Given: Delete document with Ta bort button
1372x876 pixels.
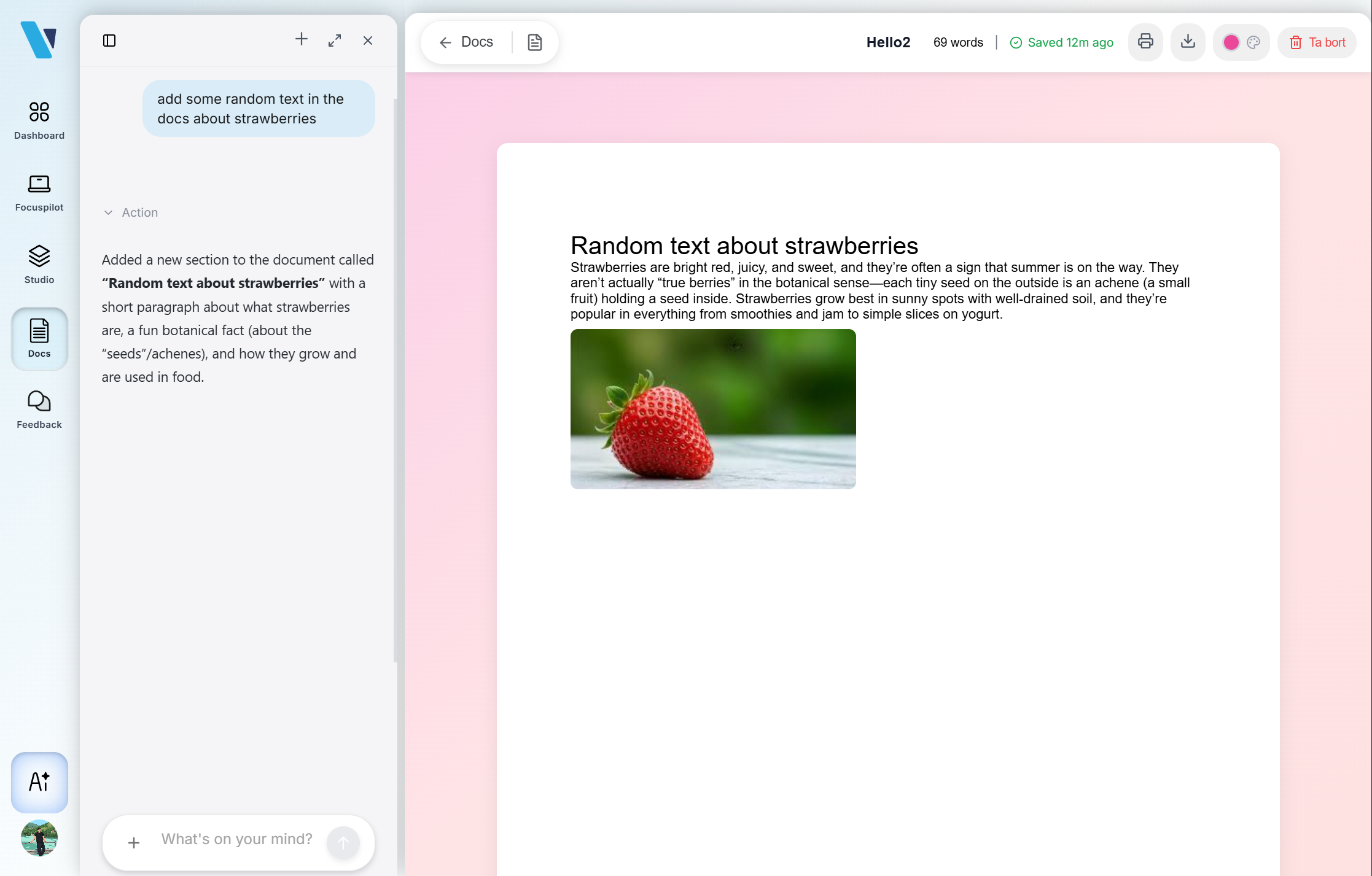Looking at the screenshot, I should [1317, 42].
